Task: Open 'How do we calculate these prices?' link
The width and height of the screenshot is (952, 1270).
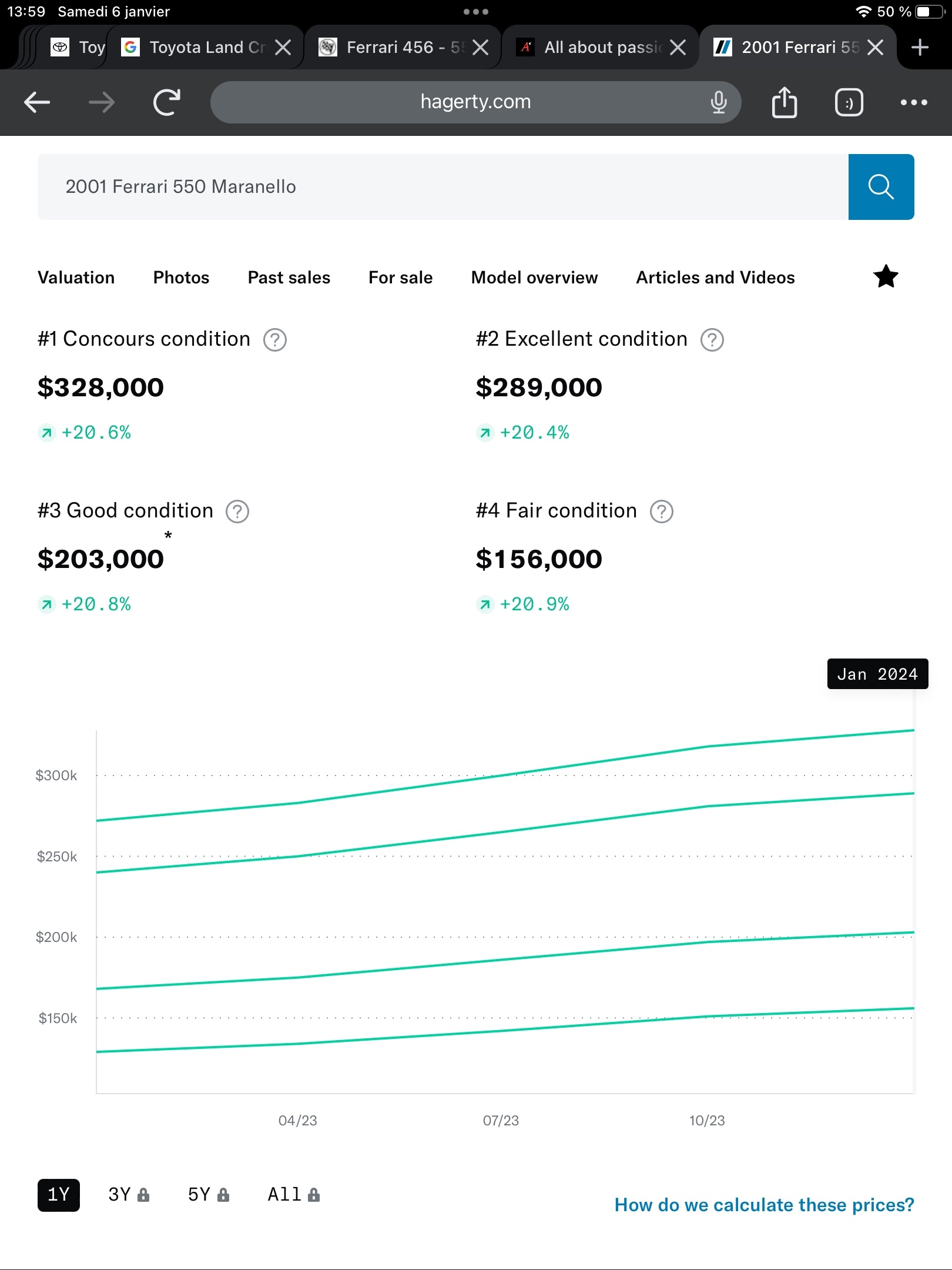Action: 765,1205
